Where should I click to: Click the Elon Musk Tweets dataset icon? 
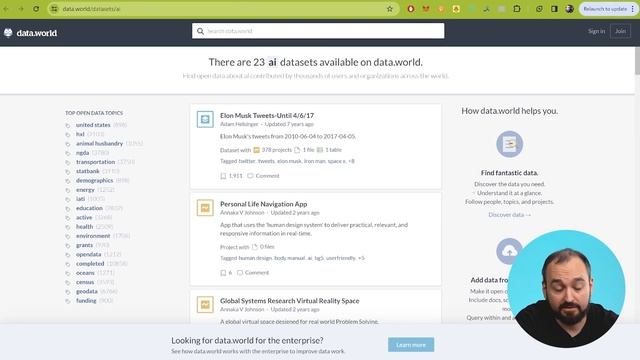[x=205, y=119]
